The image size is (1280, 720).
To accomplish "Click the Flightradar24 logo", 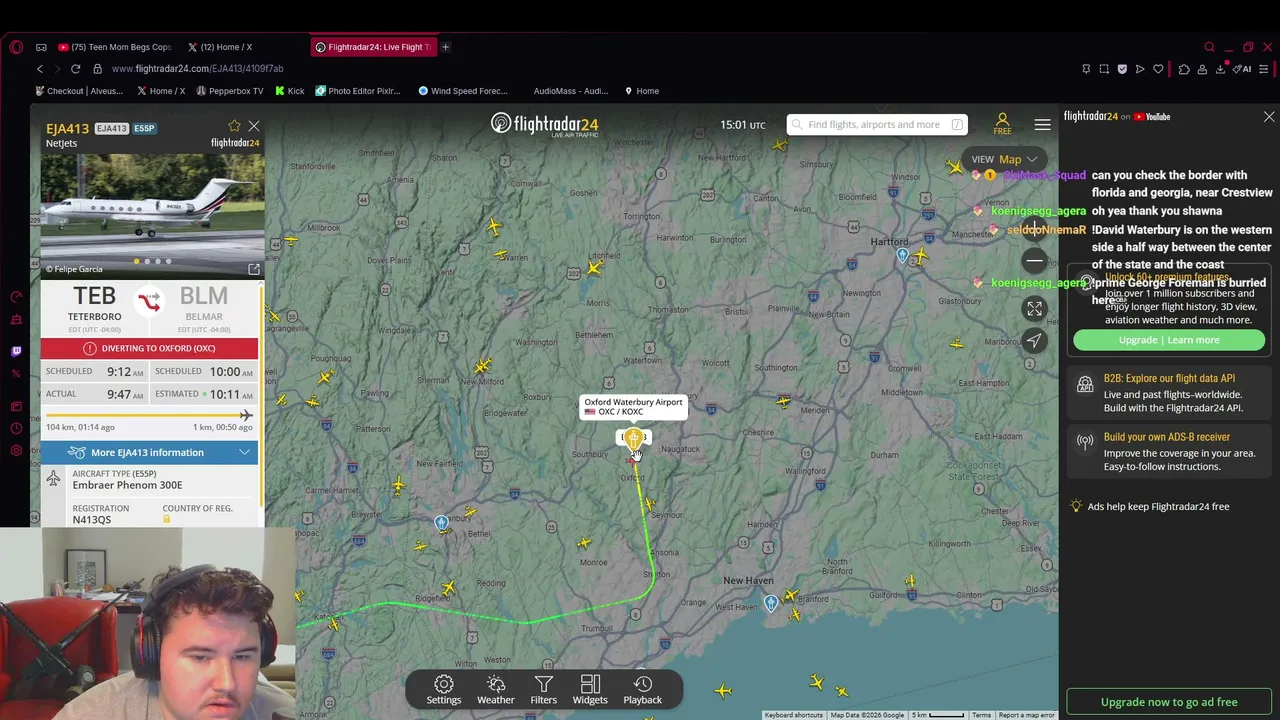I will 545,124.
